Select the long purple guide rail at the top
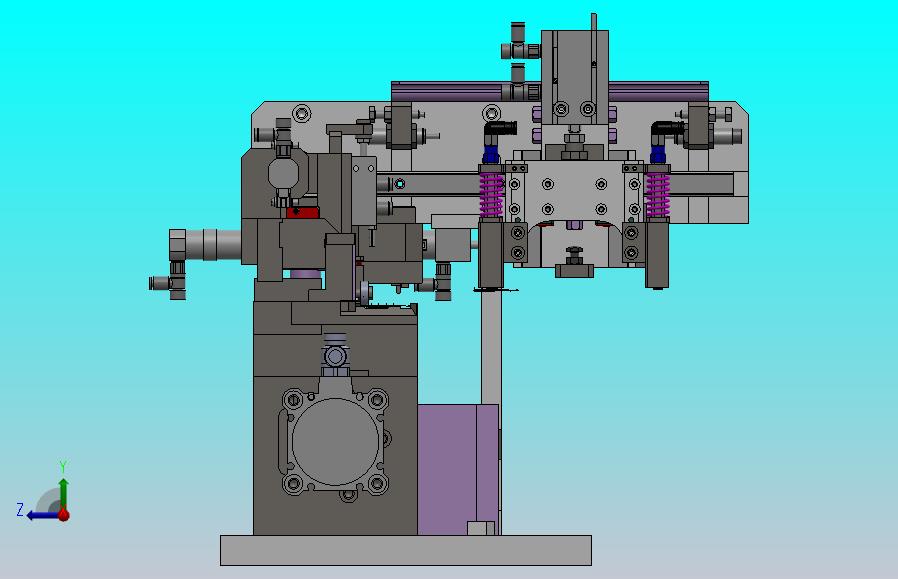The image size is (898, 579). click(550, 92)
